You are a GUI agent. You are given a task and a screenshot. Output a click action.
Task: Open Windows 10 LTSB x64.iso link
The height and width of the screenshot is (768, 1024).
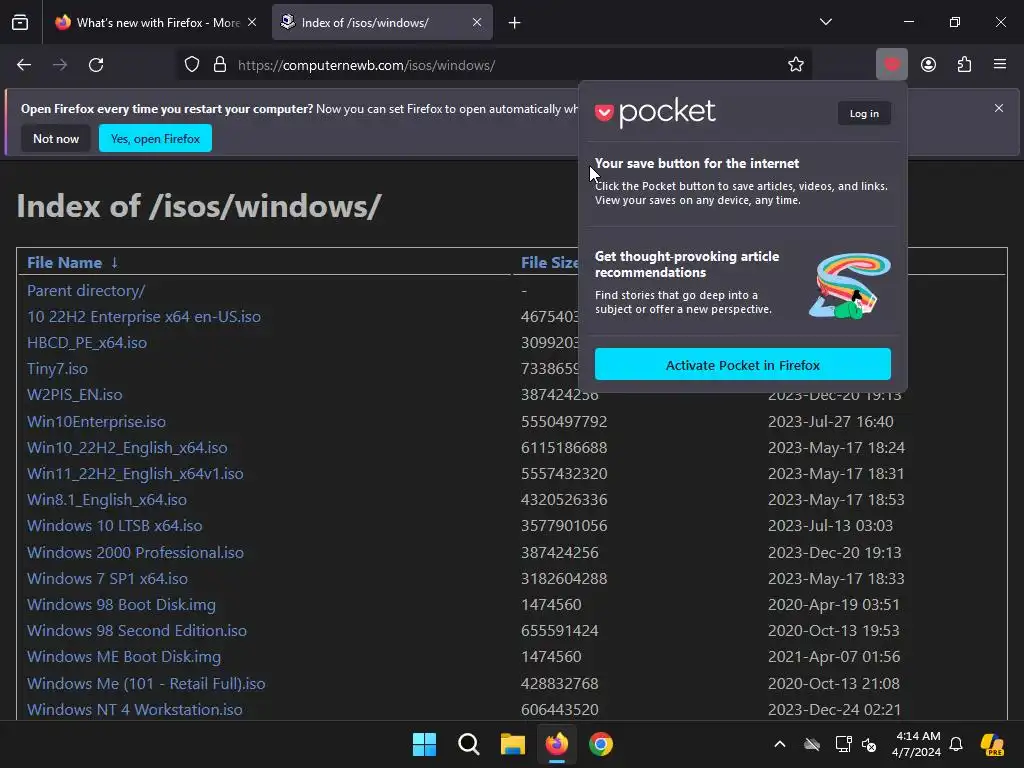114,526
